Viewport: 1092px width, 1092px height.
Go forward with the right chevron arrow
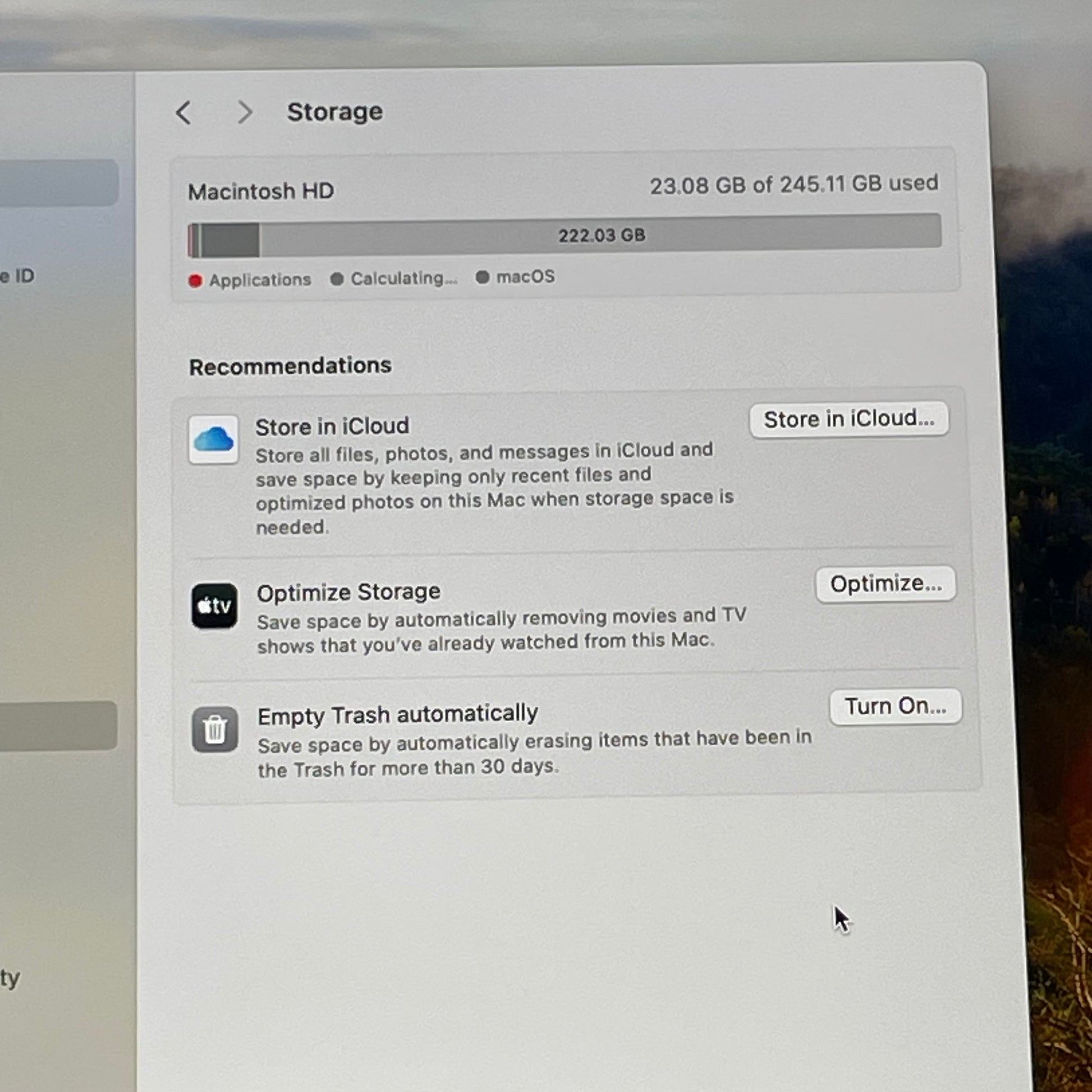(245, 112)
